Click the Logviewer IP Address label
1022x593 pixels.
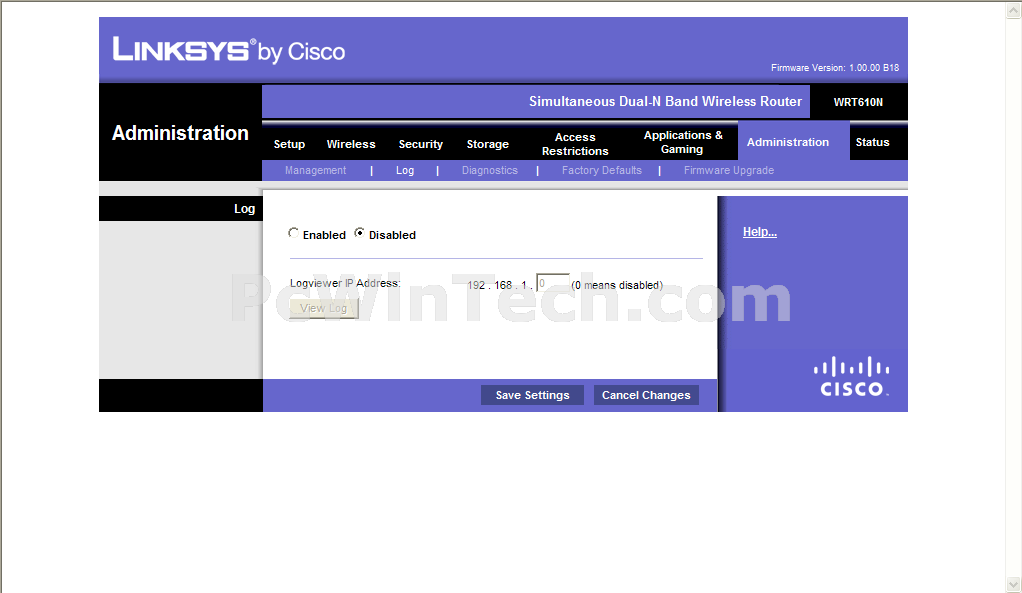click(x=345, y=283)
